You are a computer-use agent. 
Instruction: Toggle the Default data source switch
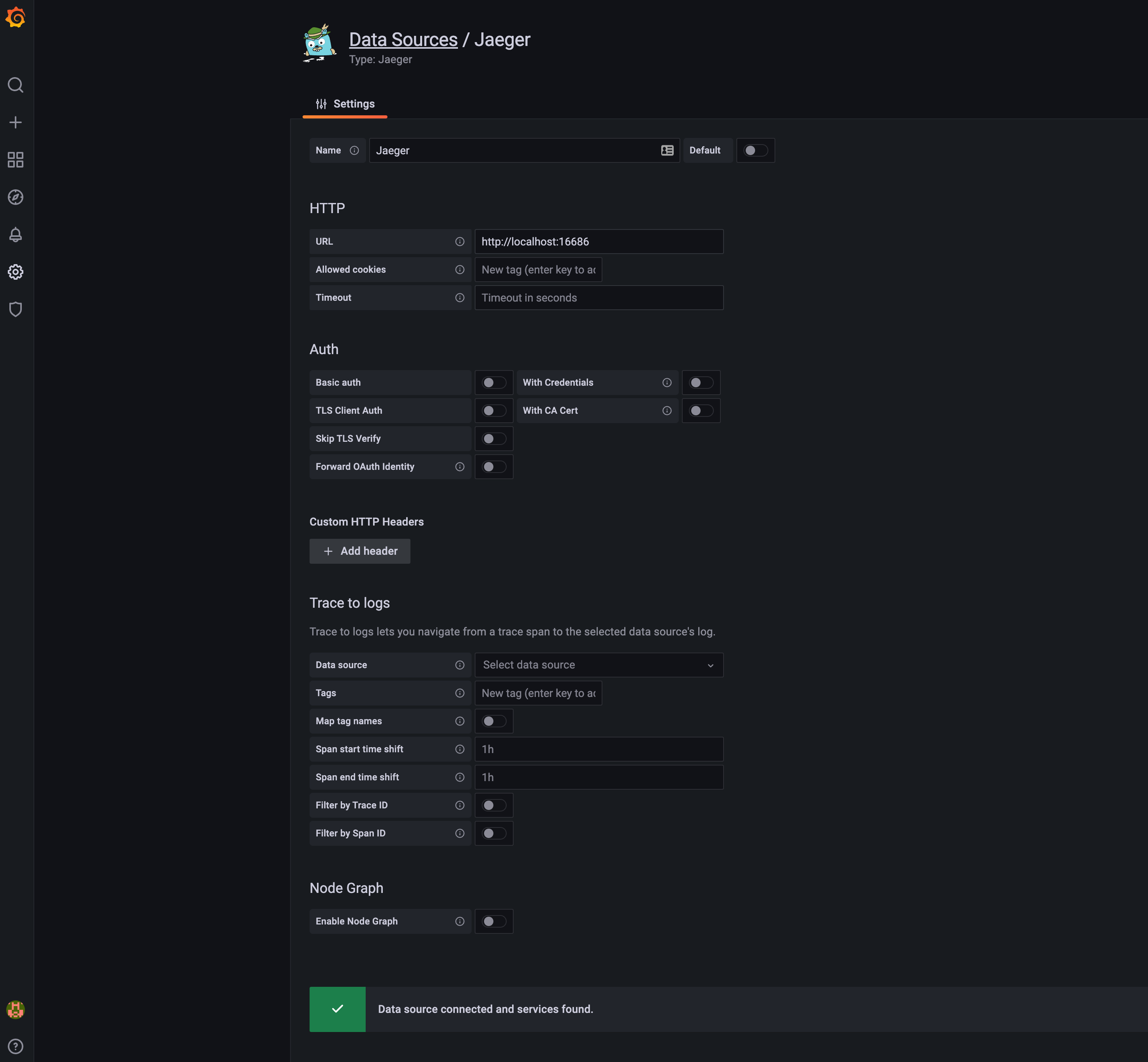tap(755, 150)
